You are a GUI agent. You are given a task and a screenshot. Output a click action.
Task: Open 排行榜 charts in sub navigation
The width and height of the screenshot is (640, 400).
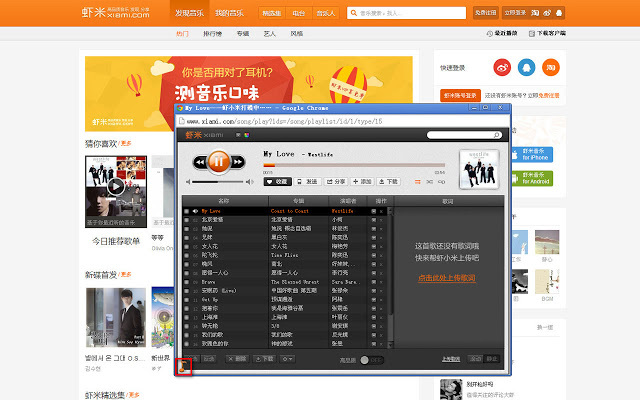pos(213,33)
